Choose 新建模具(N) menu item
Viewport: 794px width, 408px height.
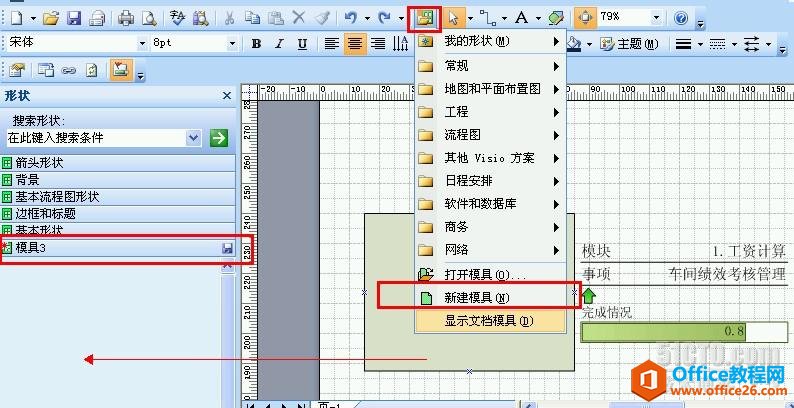pyautogui.click(x=490, y=298)
